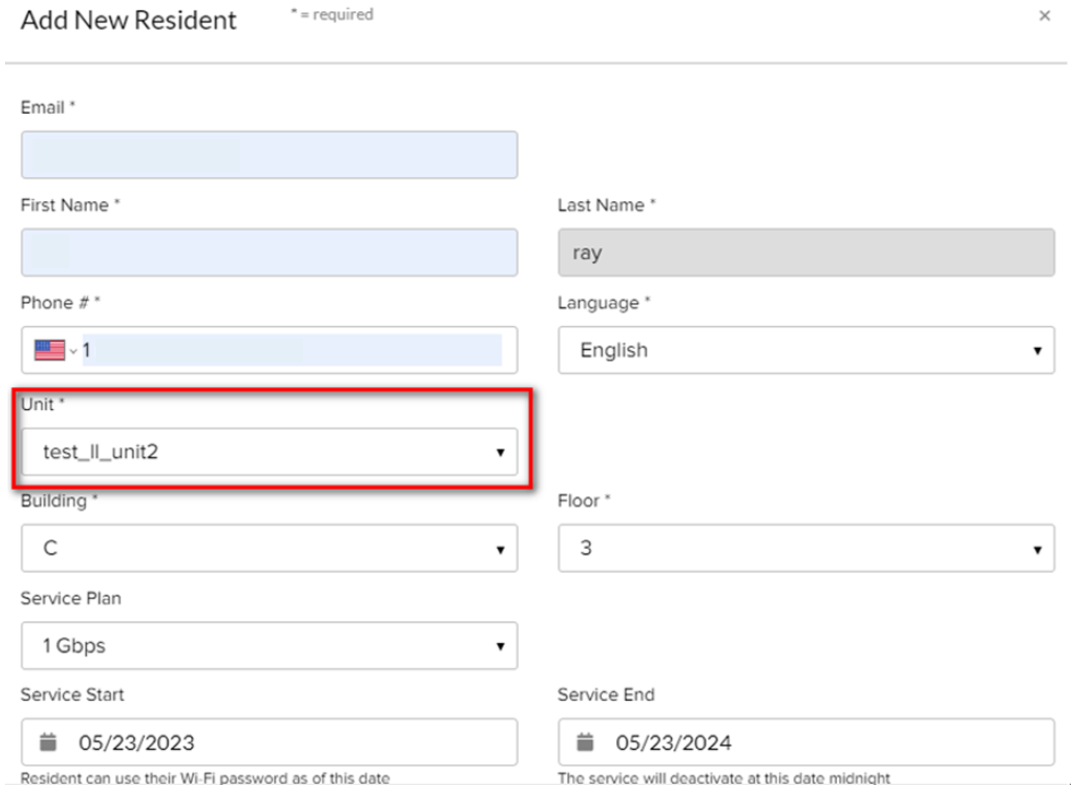Focus the Email input field
1092x793 pixels.
(x=269, y=155)
